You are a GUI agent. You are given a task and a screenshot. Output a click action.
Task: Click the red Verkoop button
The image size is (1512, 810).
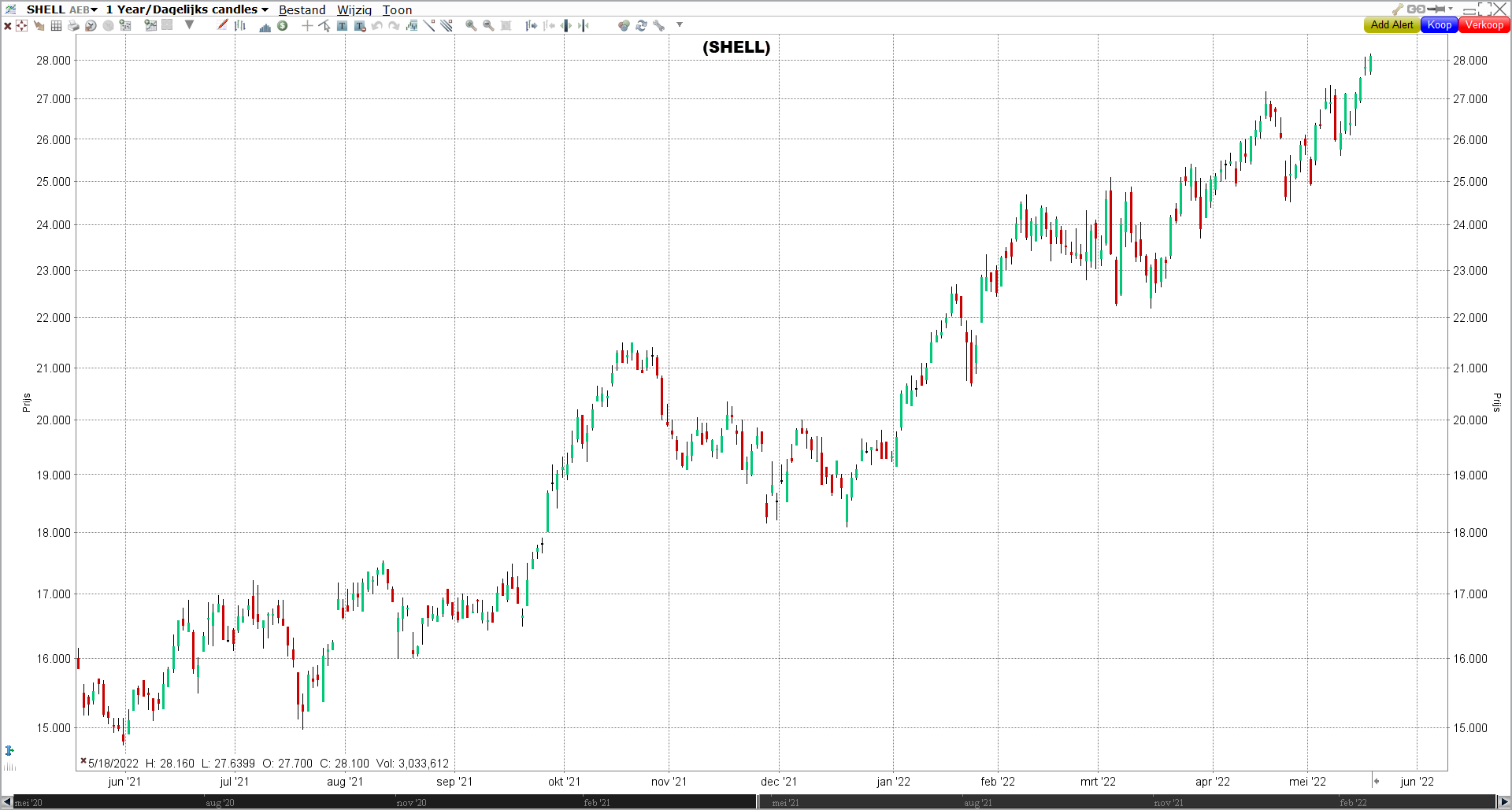1484,25
